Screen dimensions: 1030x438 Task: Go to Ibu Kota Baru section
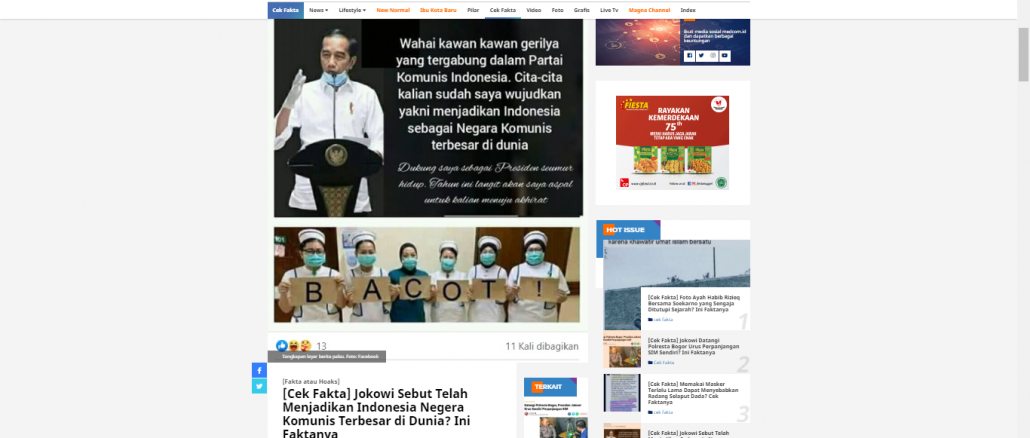(438, 10)
